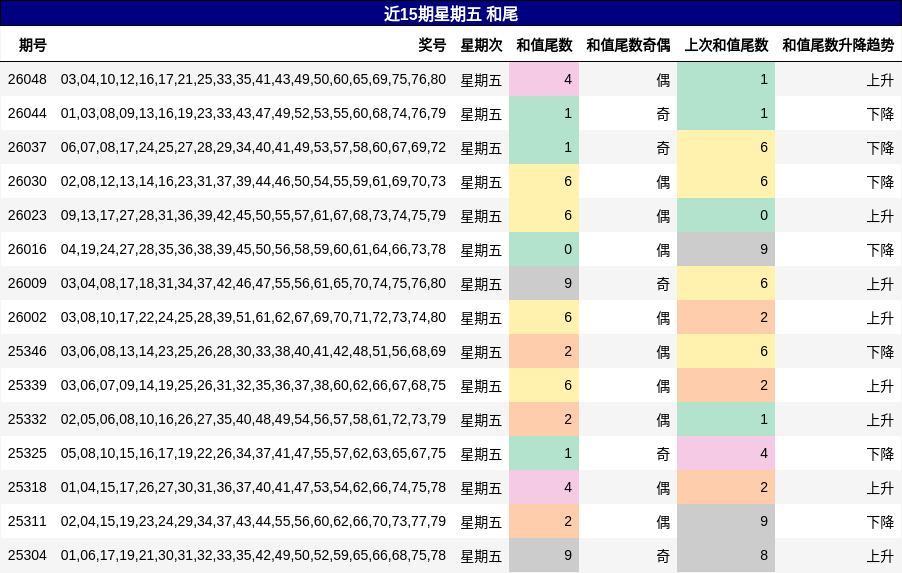The width and height of the screenshot is (902, 573).
Task: Click 下降 trend in row 25311
Action: [881, 521]
